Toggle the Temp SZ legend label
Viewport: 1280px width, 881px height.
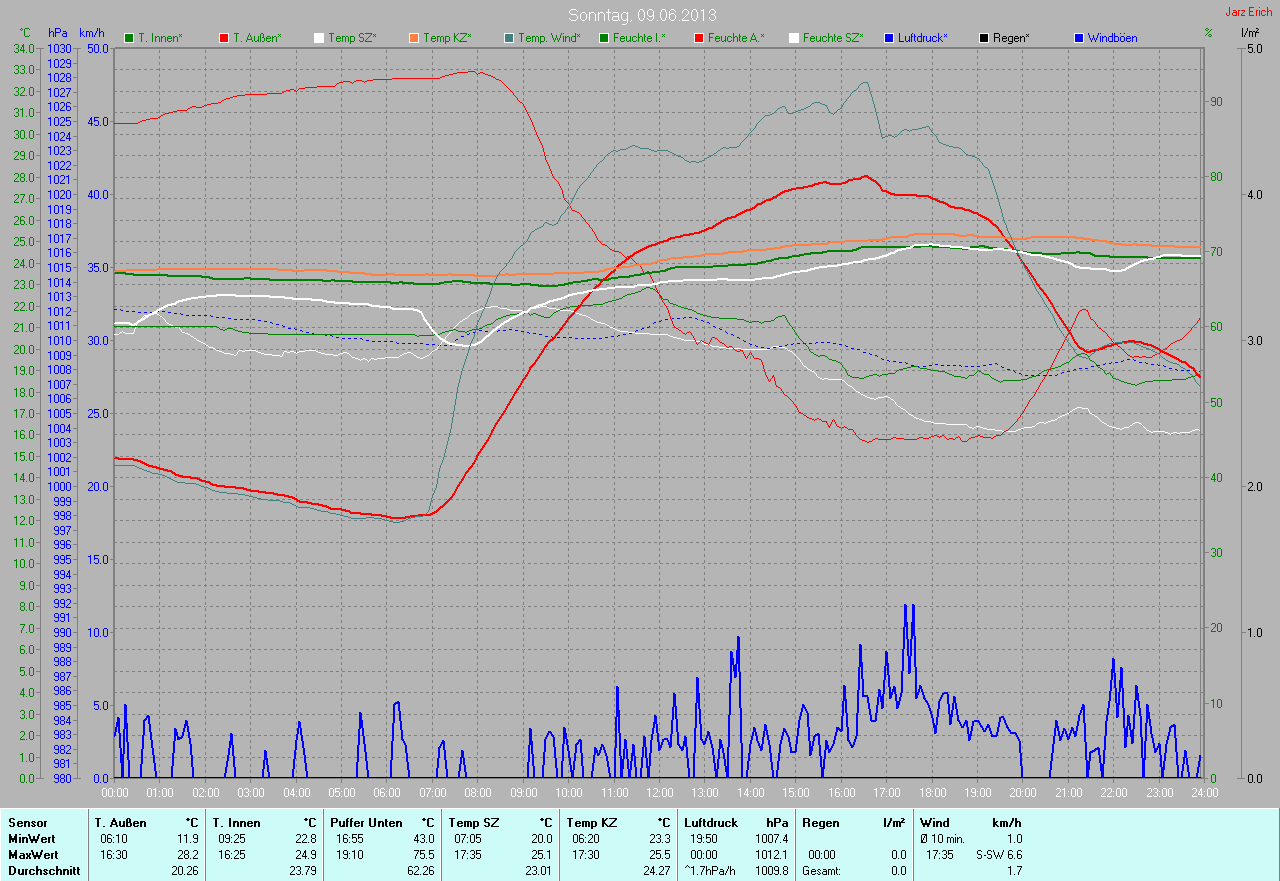point(355,38)
